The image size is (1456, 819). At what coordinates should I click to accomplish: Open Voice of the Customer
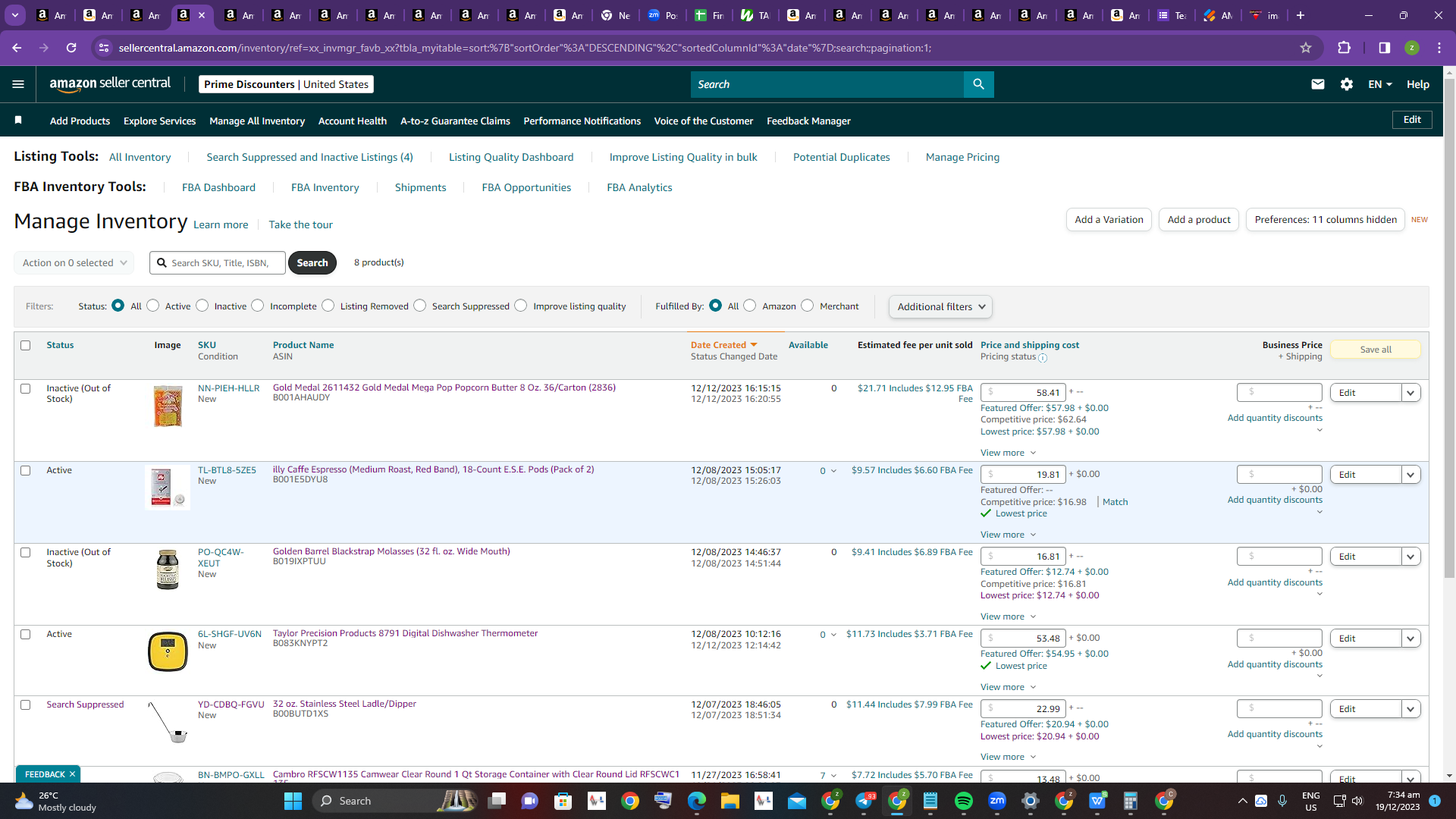pos(704,121)
